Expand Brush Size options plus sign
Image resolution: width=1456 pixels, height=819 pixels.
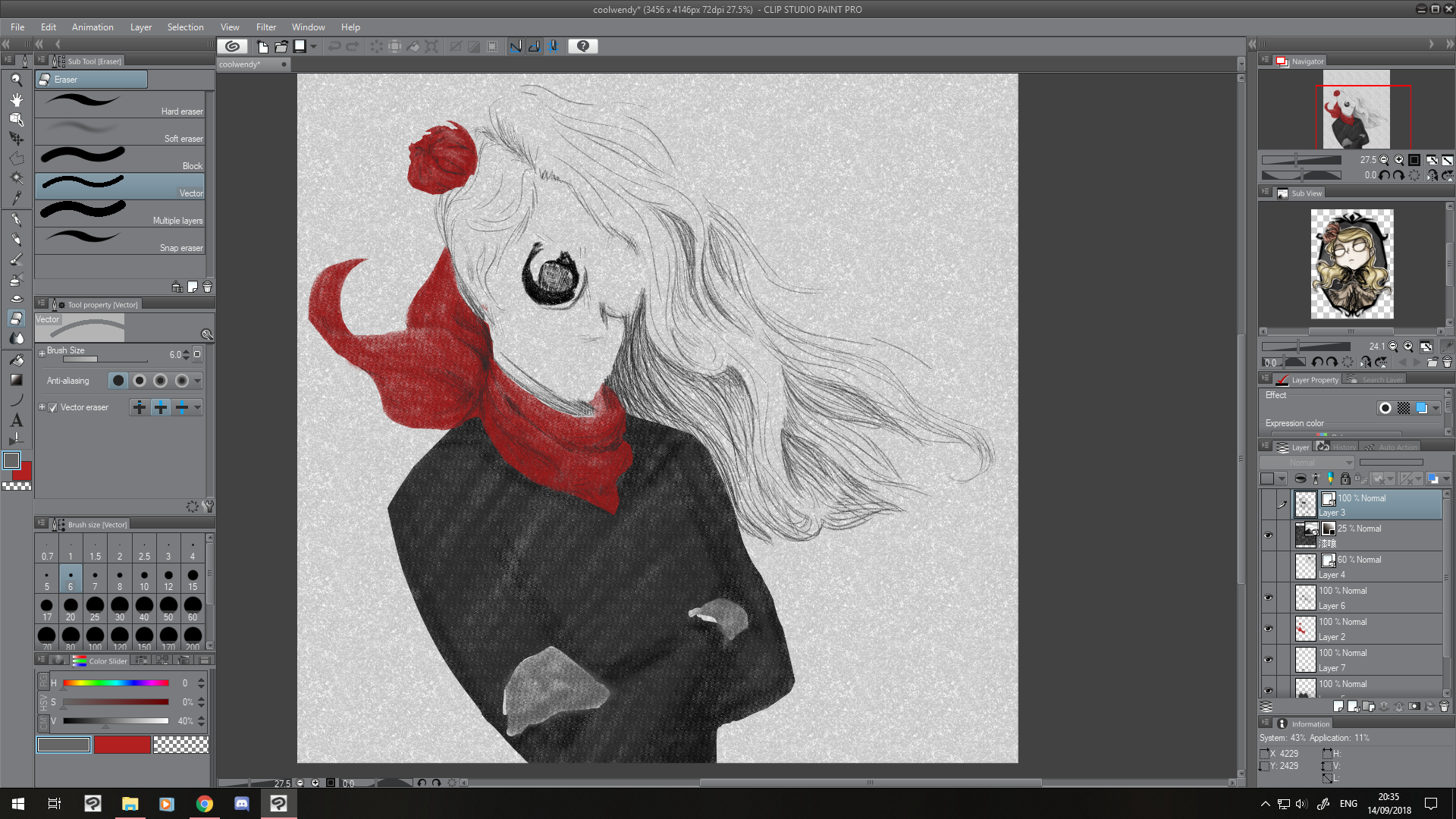[42, 353]
